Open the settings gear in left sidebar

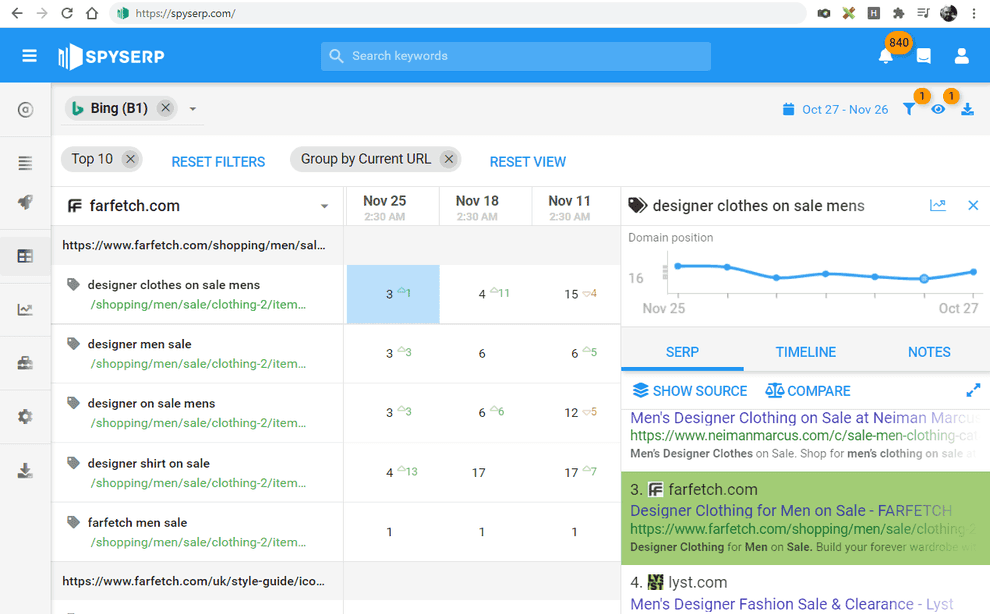click(25, 417)
